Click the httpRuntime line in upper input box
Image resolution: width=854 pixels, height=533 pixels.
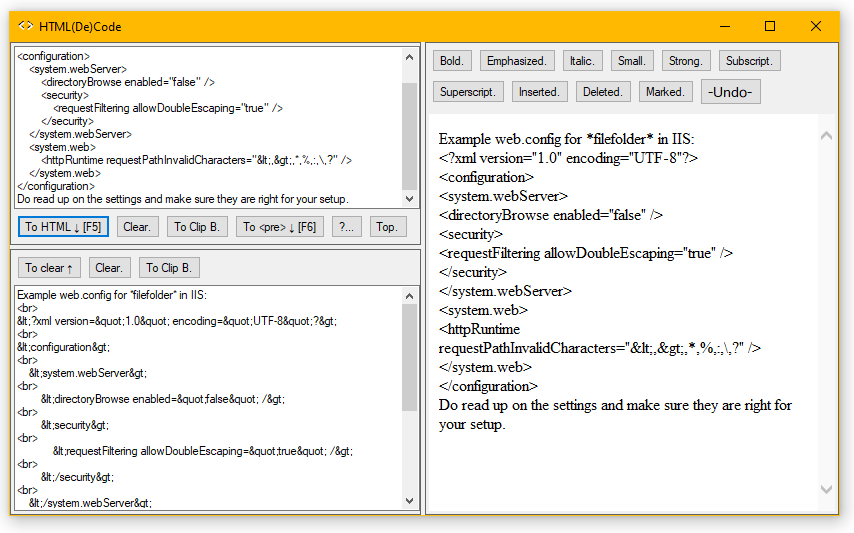tap(196, 160)
